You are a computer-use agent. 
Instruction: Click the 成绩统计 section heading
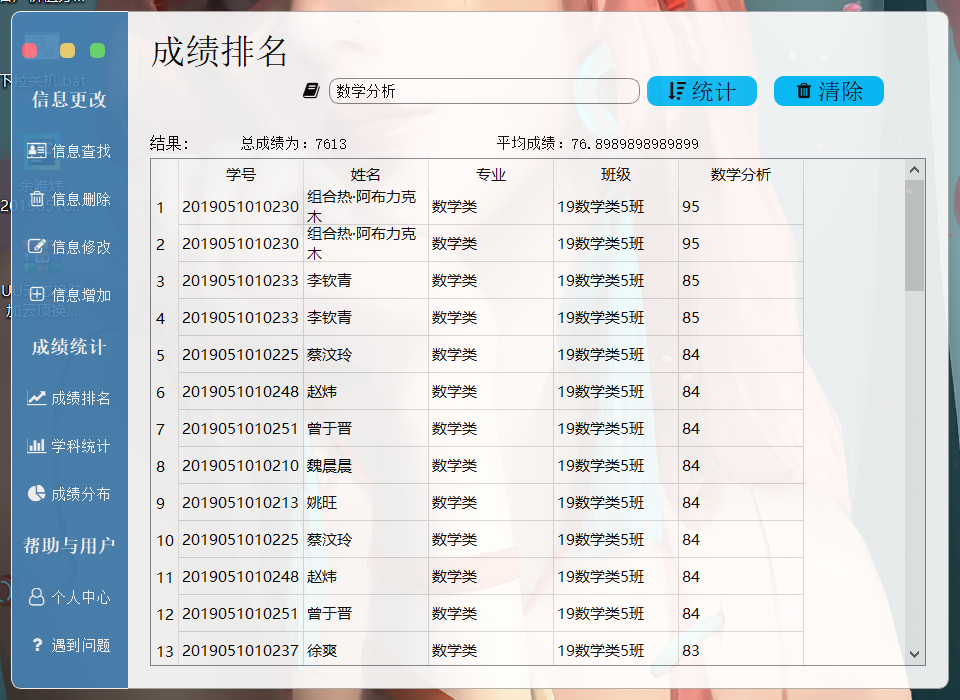click(x=69, y=347)
